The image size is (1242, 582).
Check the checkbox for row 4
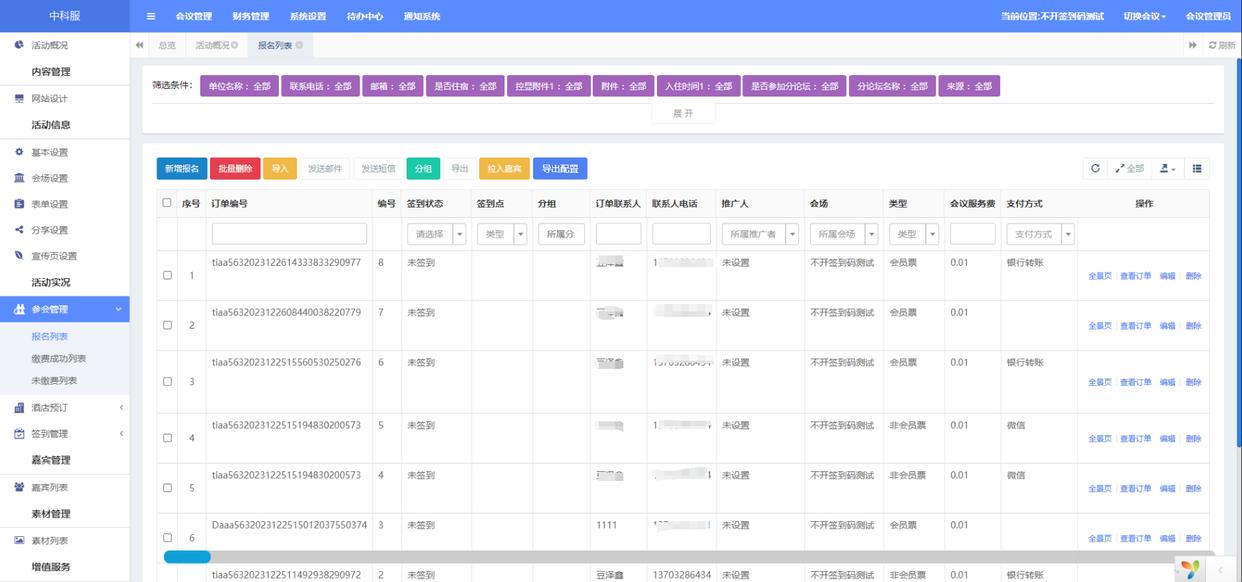click(x=167, y=437)
